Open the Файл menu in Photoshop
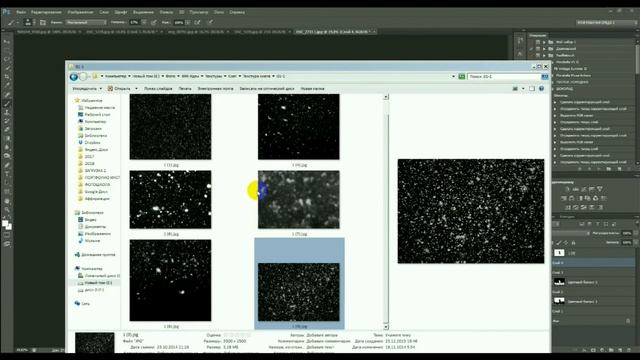 click(21, 12)
